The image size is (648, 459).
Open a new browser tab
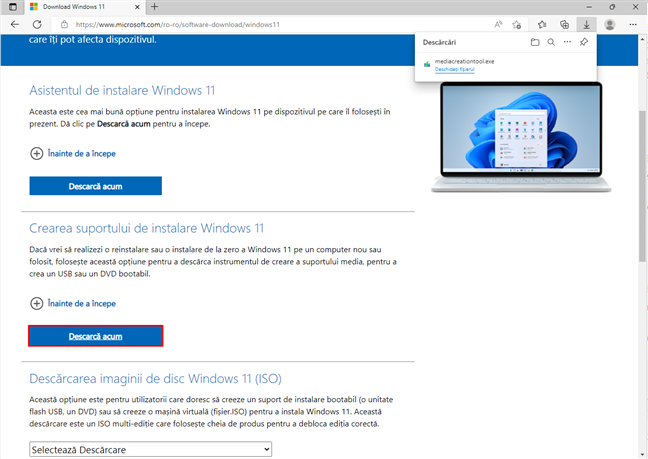155,7
